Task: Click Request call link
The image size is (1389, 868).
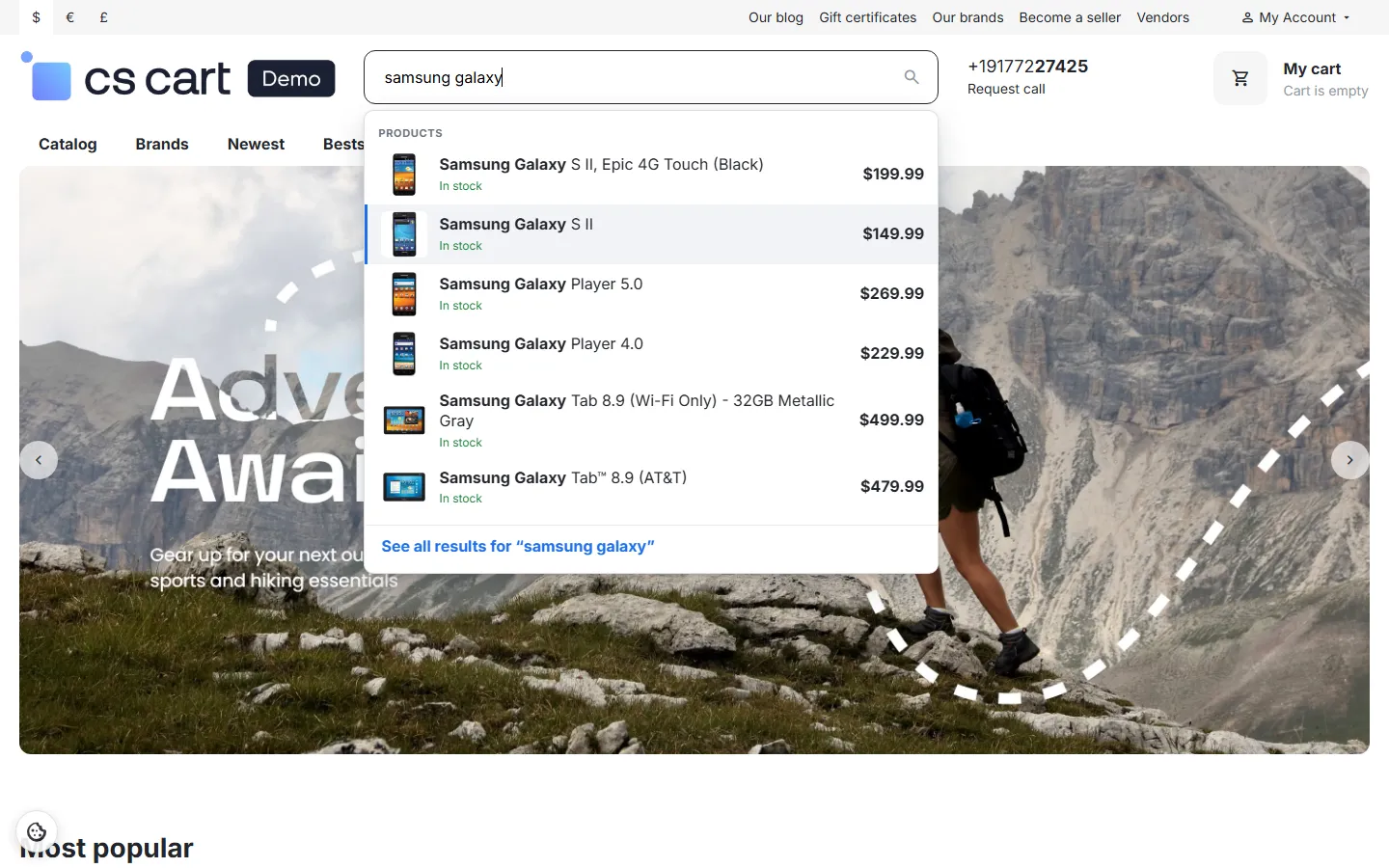Action: pyautogui.click(x=1006, y=89)
